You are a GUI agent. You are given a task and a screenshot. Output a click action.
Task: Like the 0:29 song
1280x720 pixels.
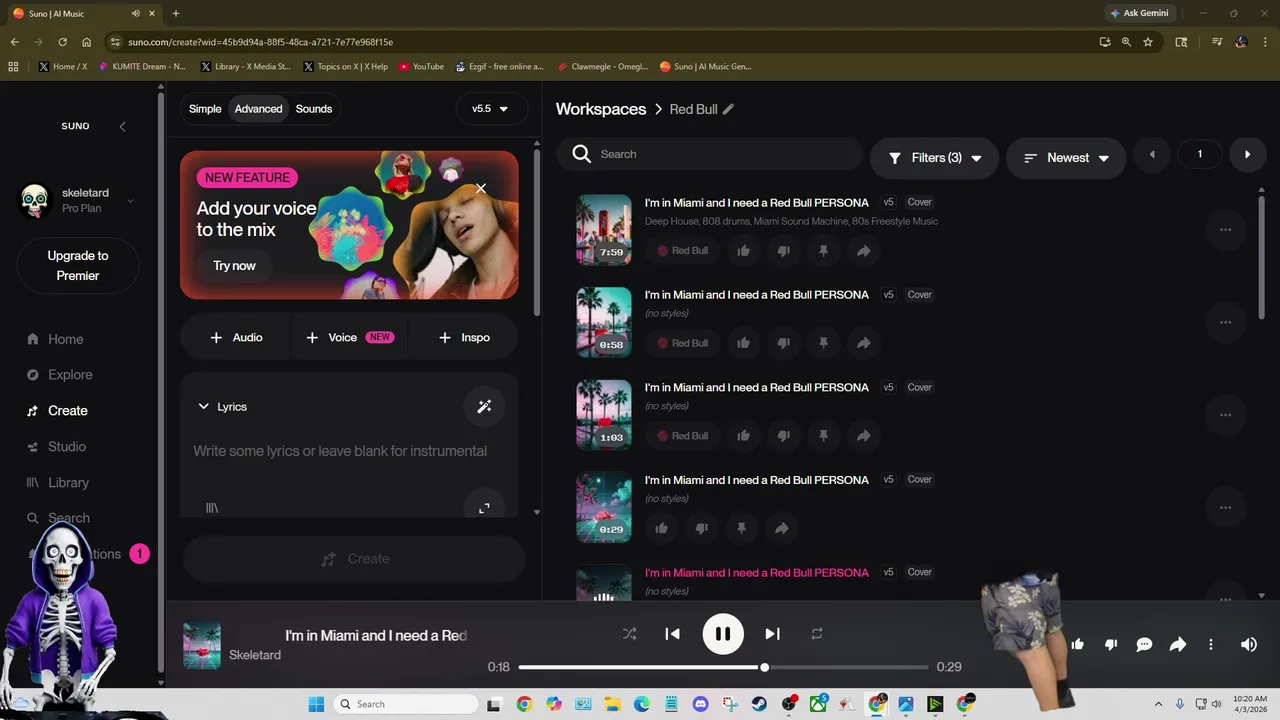pyautogui.click(x=661, y=528)
